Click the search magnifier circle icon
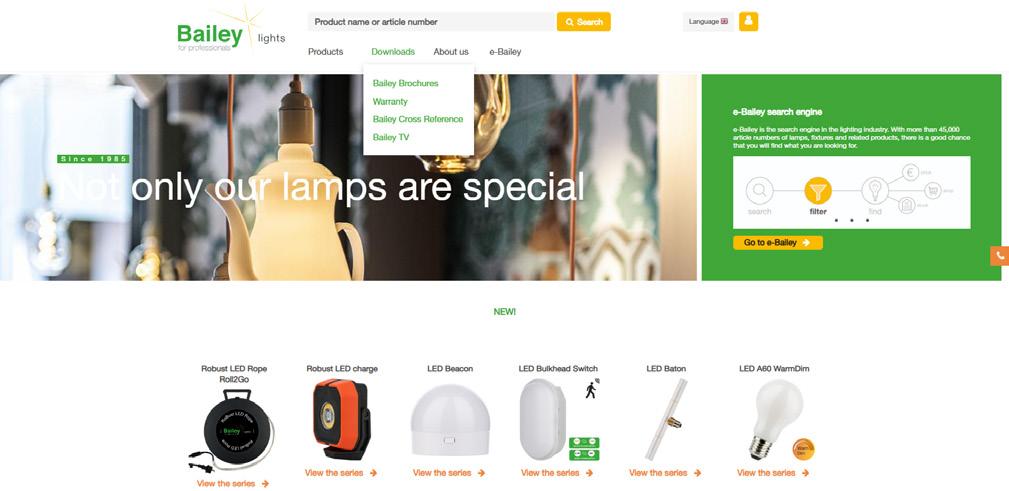The width and height of the screenshot is (1009, 491). click(x=759, y=190)
